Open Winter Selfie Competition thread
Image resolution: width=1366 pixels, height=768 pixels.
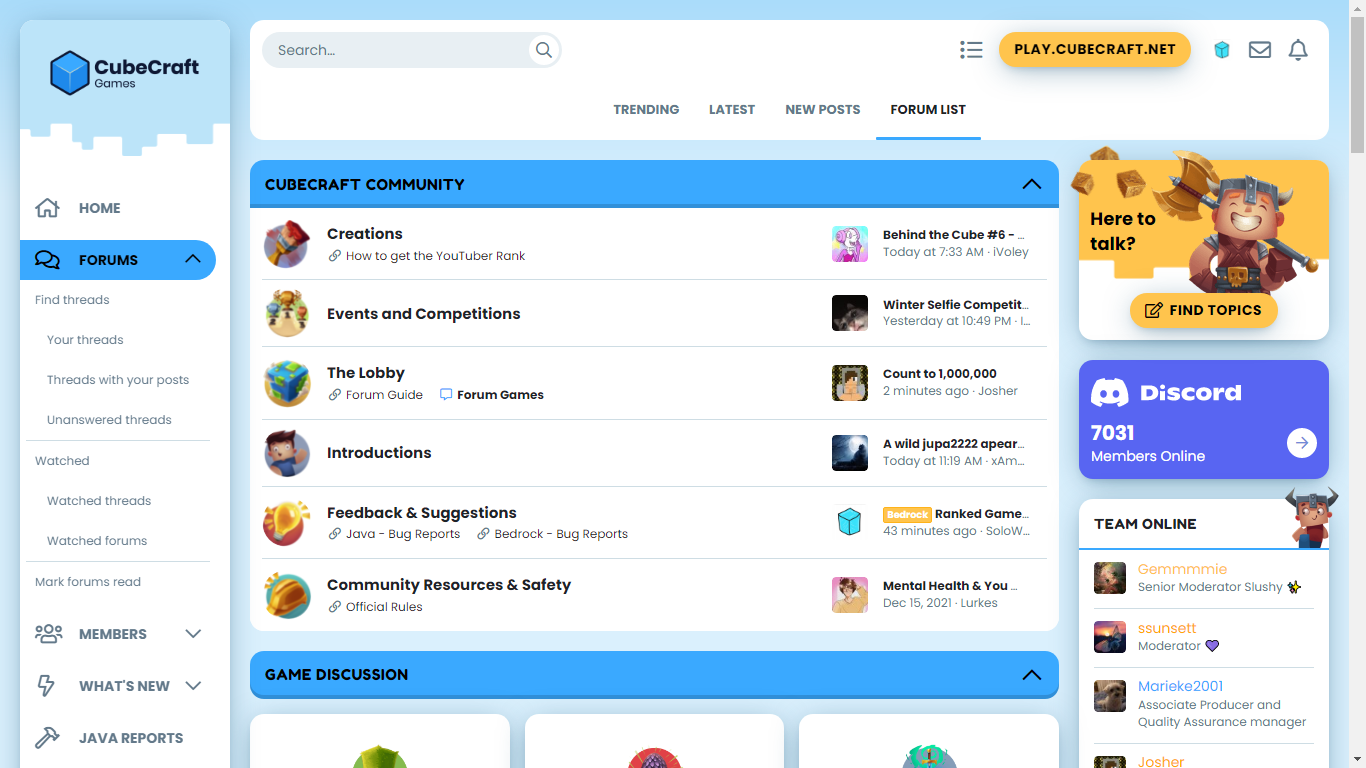[956, 305]
